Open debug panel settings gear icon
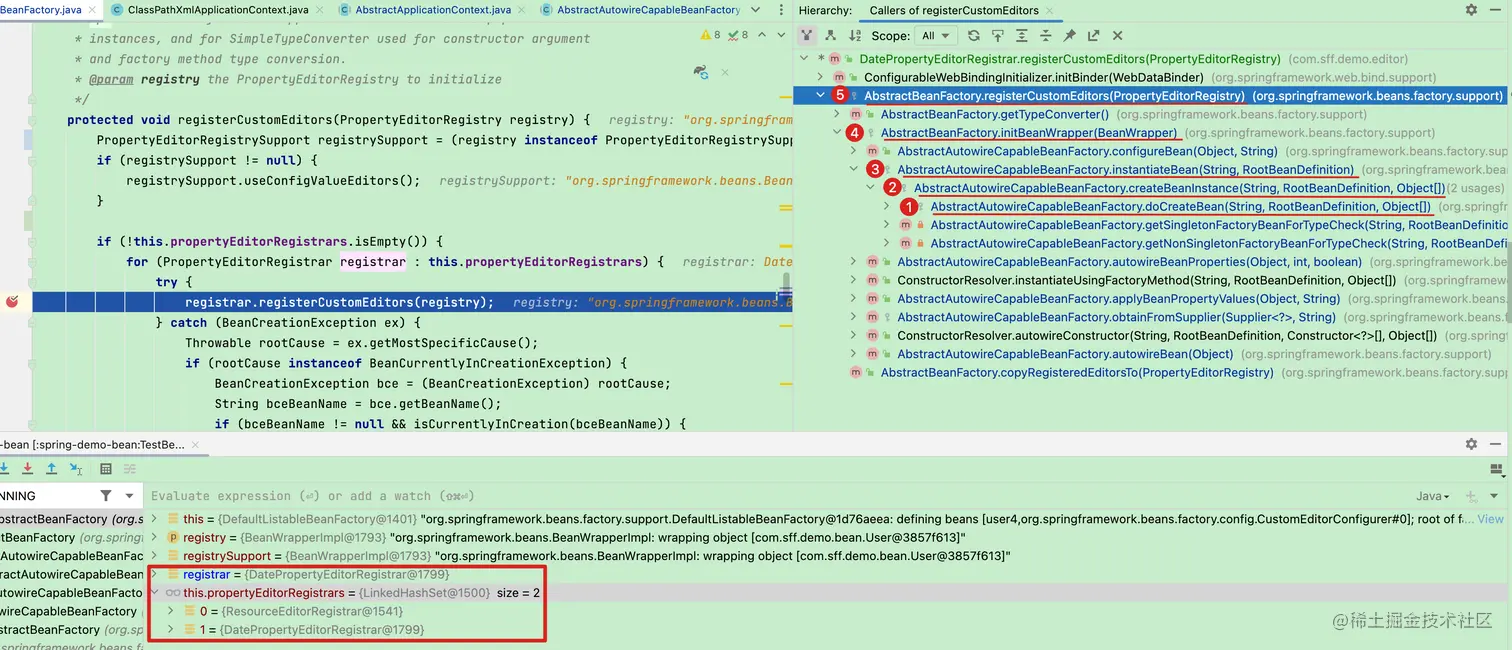Image resolution: width=1512 pixels, height=650 pixels. click(1471, 444)
